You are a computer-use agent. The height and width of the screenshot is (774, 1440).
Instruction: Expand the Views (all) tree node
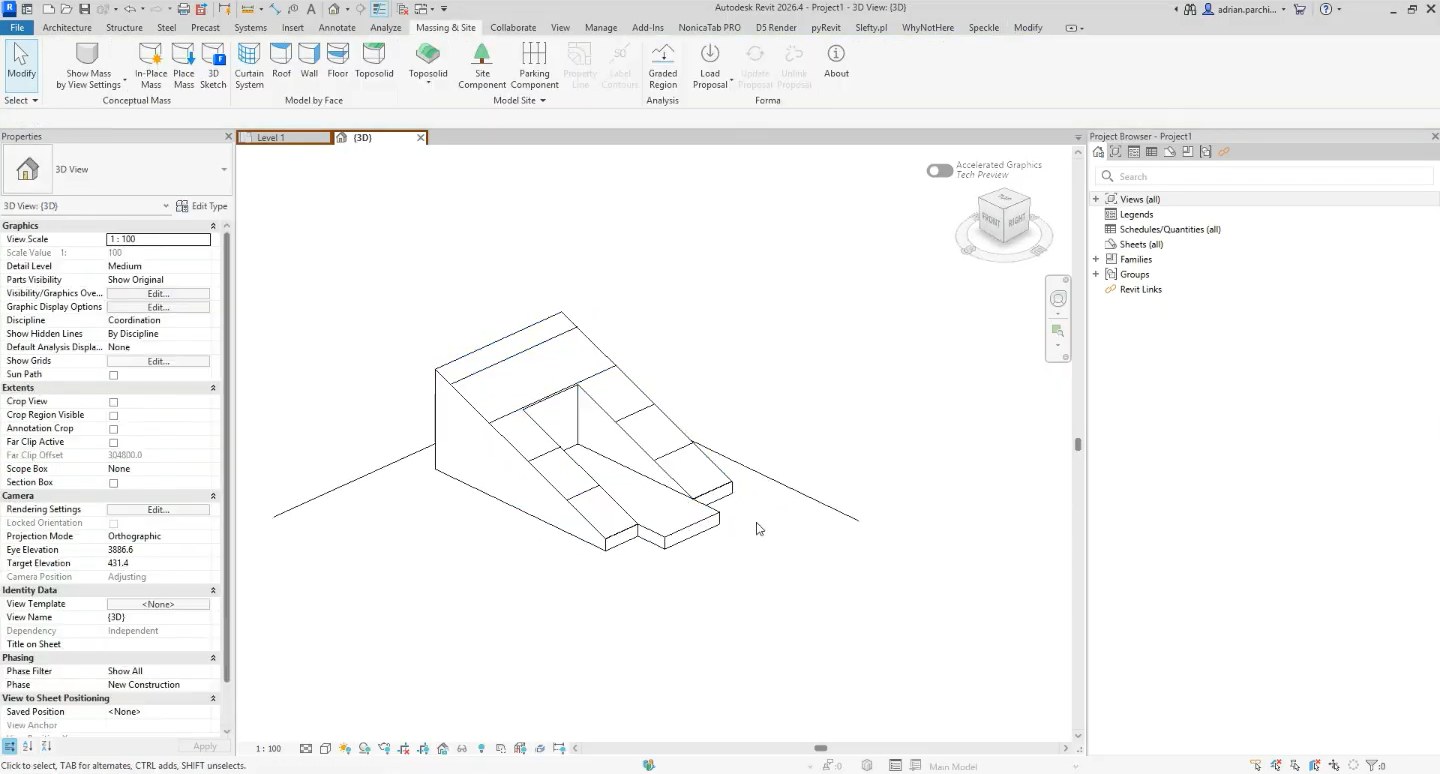pyautogui.click(x=1096, y=199)
